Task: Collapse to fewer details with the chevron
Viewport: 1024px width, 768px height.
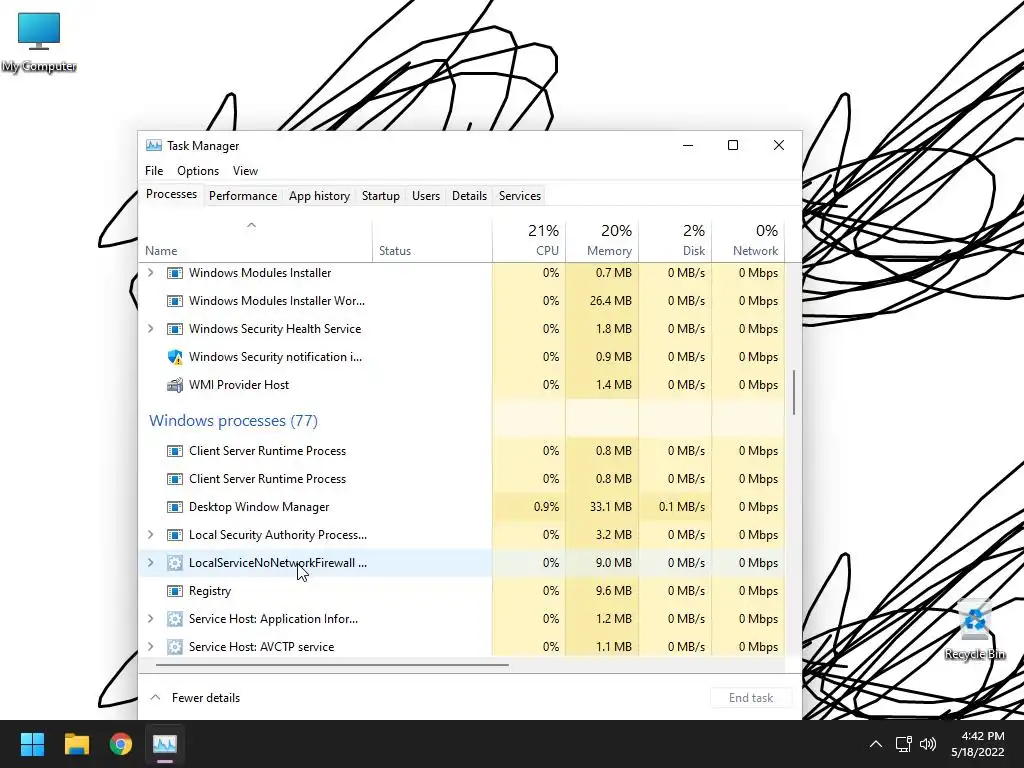Action: [x=155, y=698]
